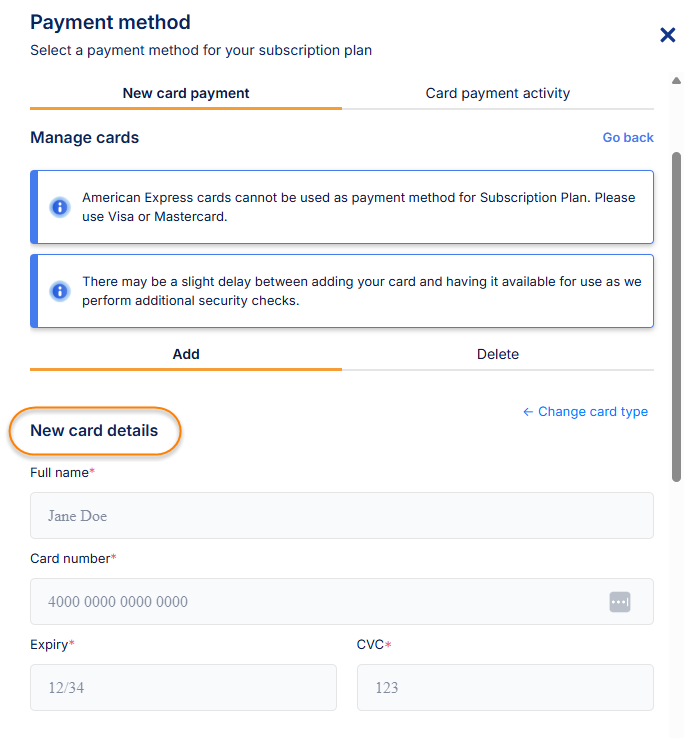Select the Expiry date input
Image resolution: width=693 pixels, height=738 pixels.
point(183,688)
